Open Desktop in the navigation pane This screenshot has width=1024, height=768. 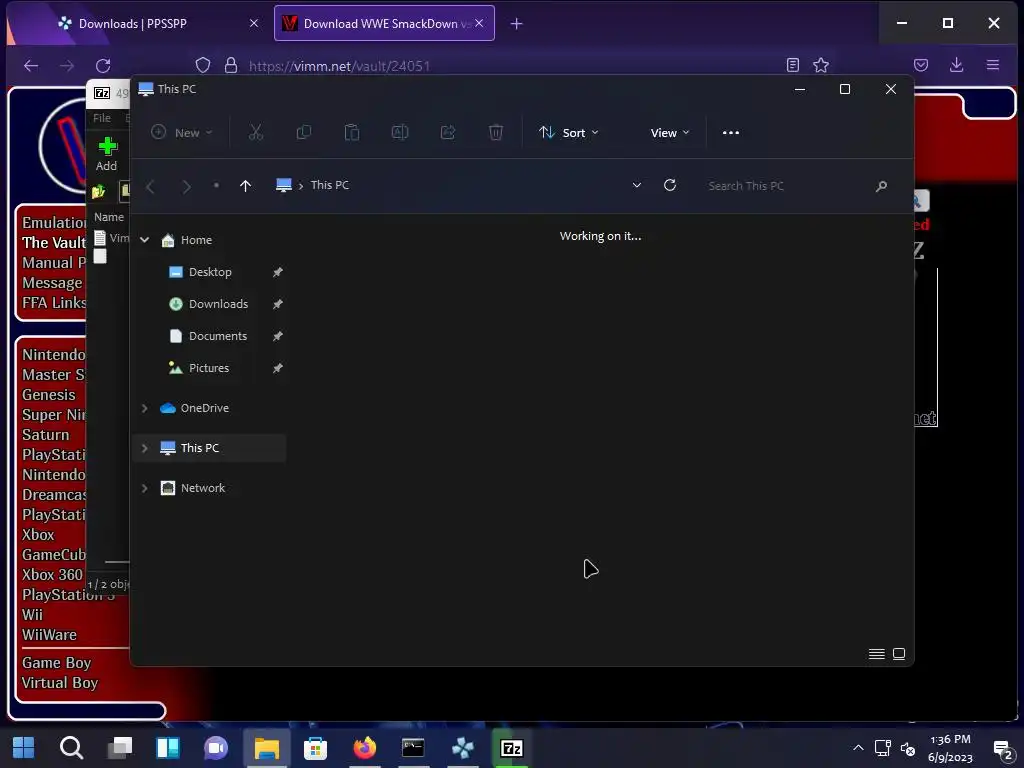coord(210,272)
